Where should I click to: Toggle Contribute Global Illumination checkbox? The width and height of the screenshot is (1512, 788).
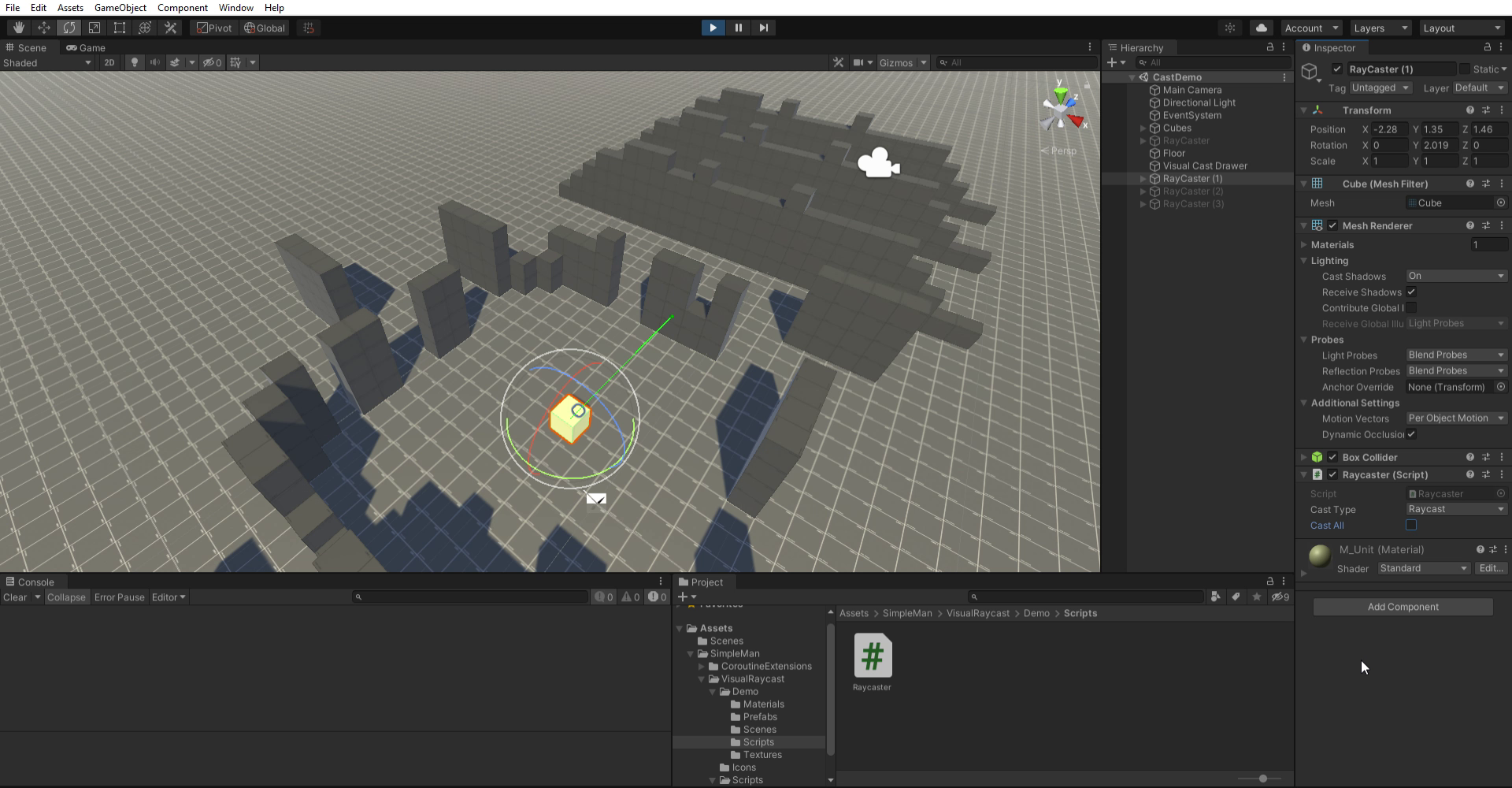click(1411, 307)
